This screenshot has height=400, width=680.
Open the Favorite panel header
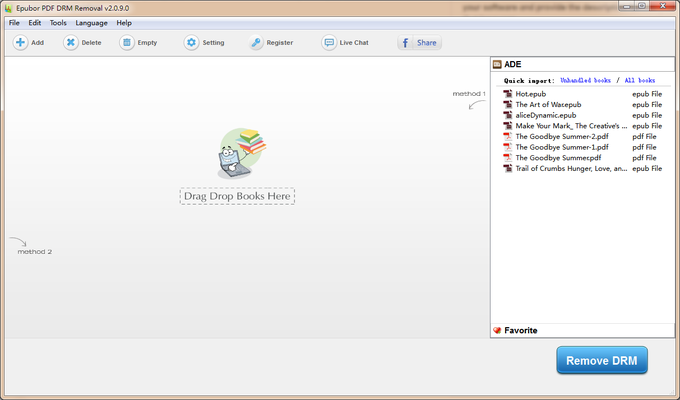tap(521, 331)
